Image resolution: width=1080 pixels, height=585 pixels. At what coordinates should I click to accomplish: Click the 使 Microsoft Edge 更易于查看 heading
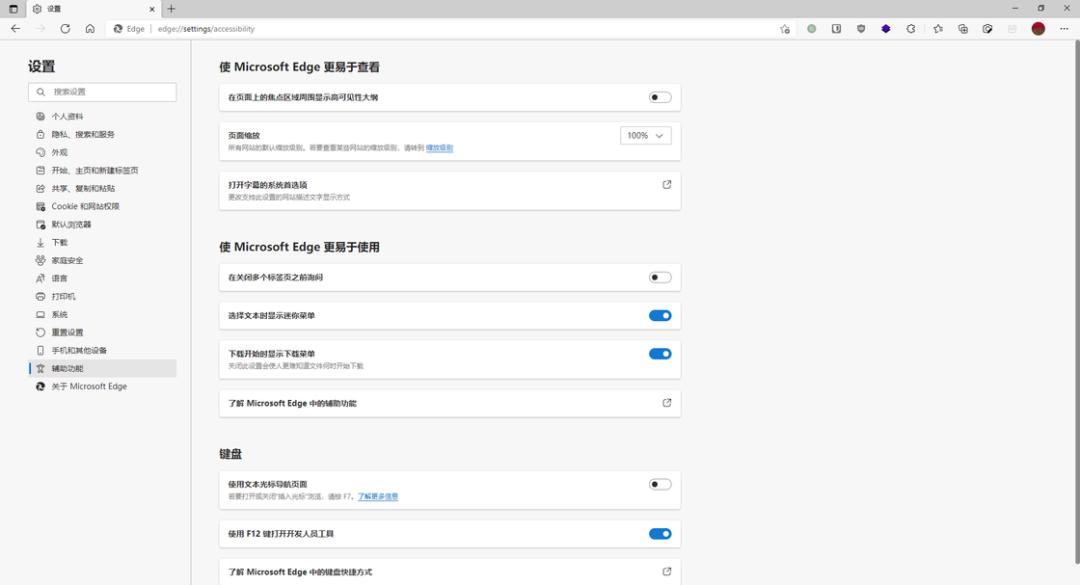[299, 67]
